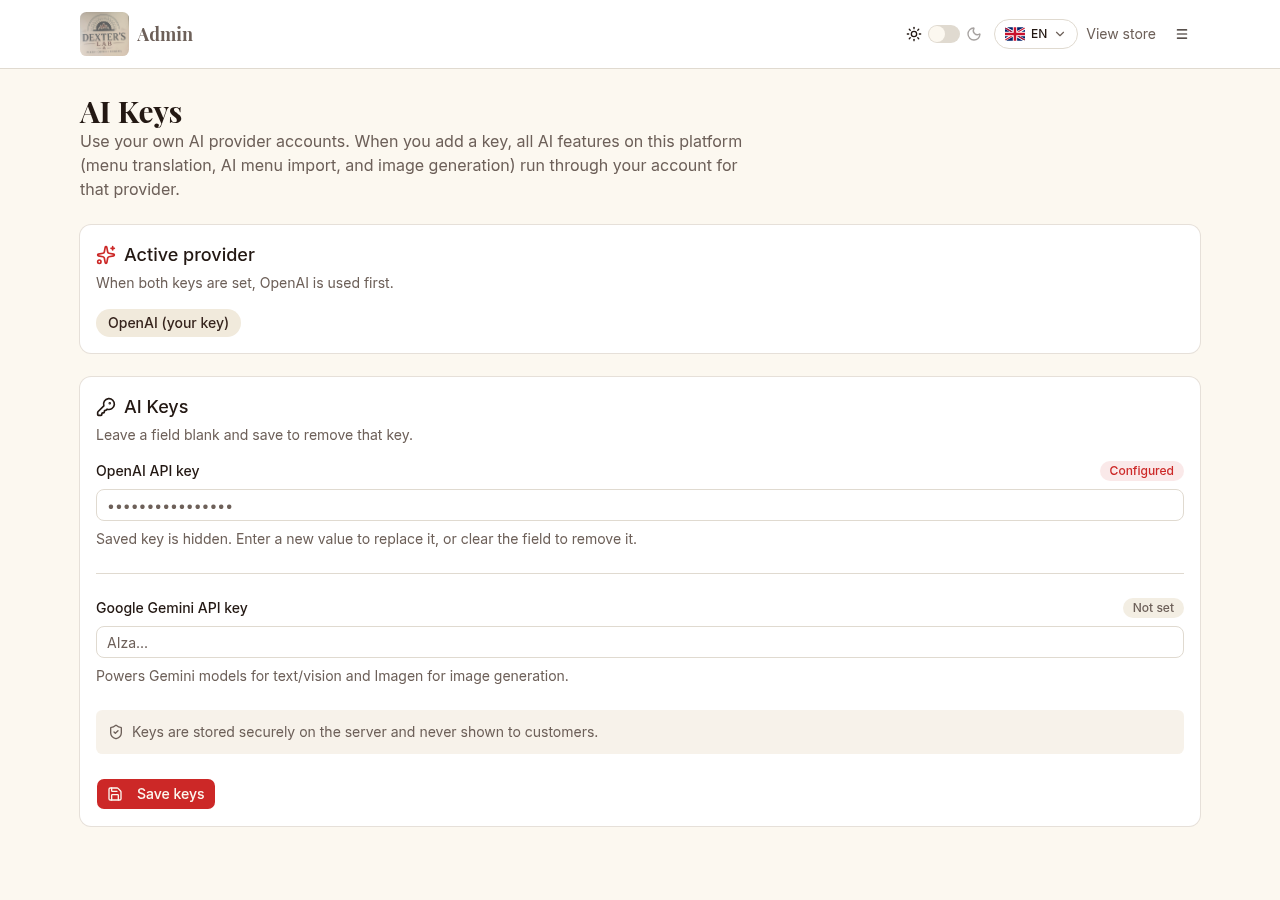Viewport: 1280px width, 900px height.
Task: Click the moon dark-mode icon
Action: (974, 34)
